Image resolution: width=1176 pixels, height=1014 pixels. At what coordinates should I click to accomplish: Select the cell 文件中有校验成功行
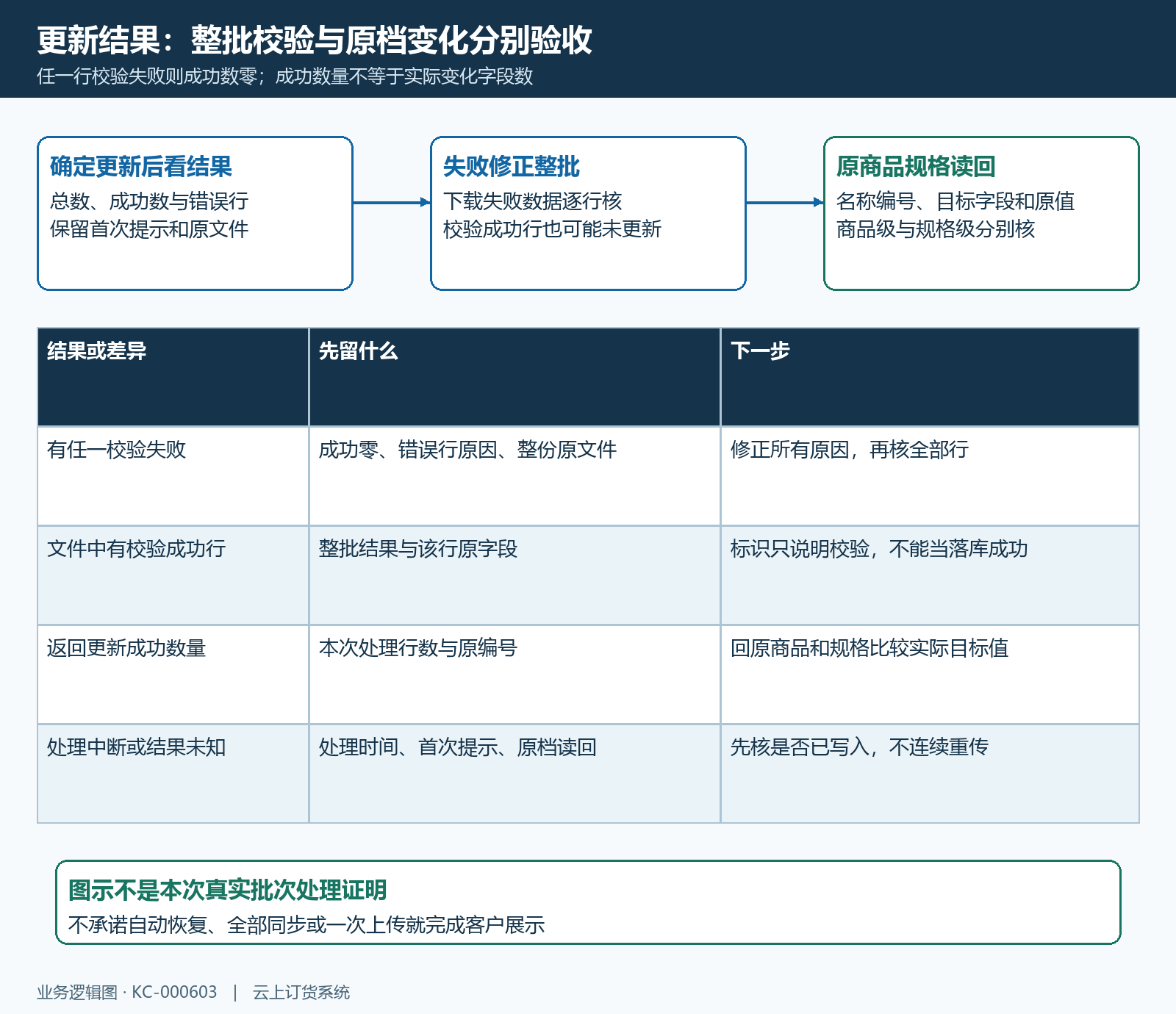(x=173, y=575)
